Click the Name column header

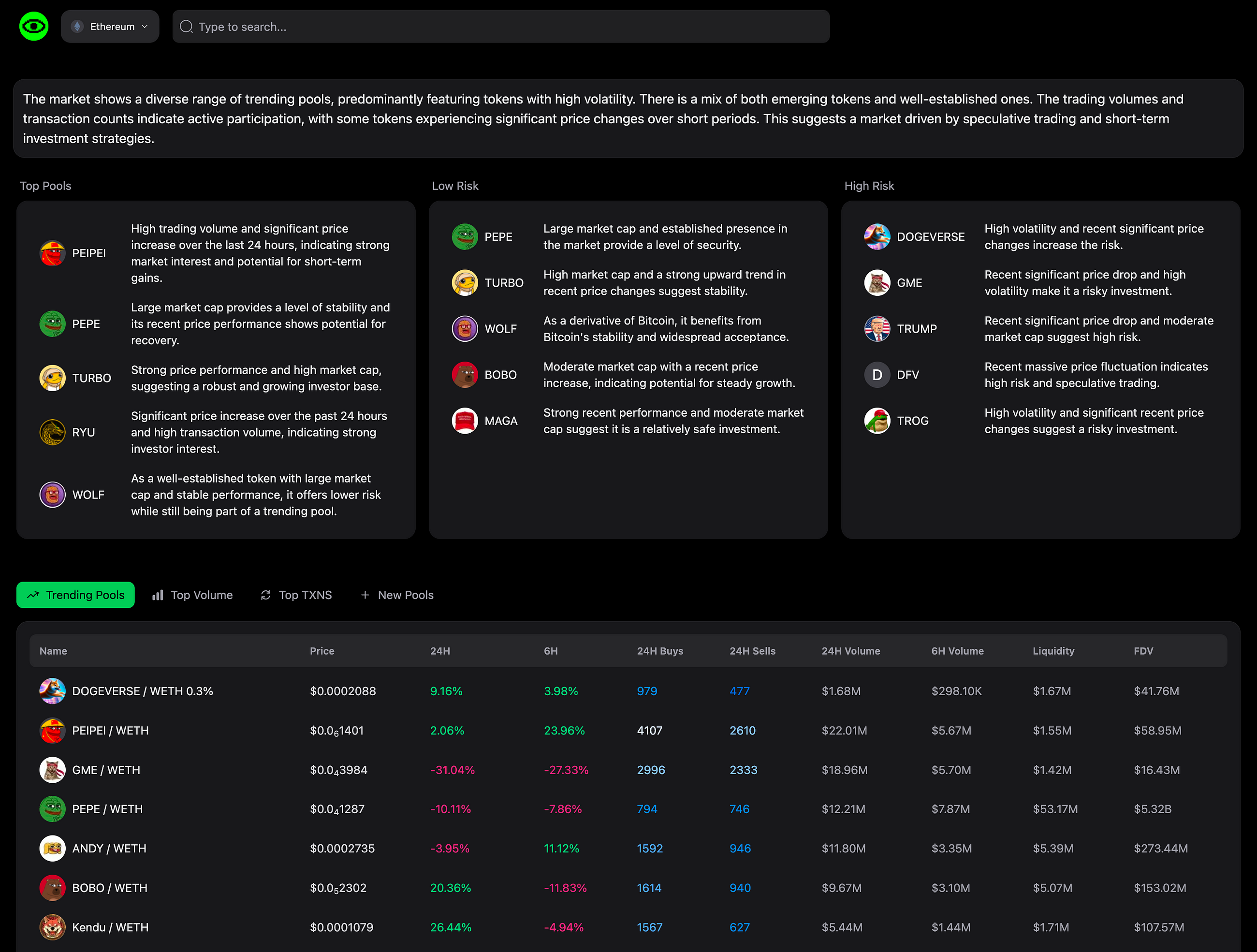53,651
